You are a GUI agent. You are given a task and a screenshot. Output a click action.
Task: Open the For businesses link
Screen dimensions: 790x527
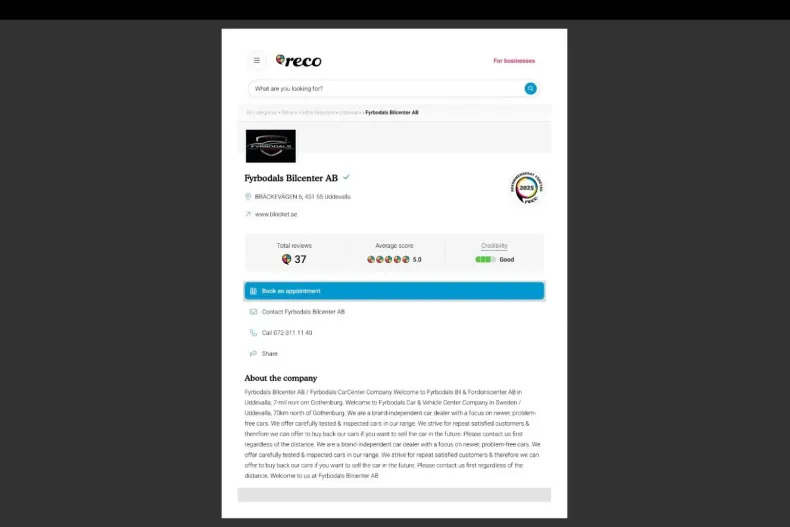pos(514,61)
